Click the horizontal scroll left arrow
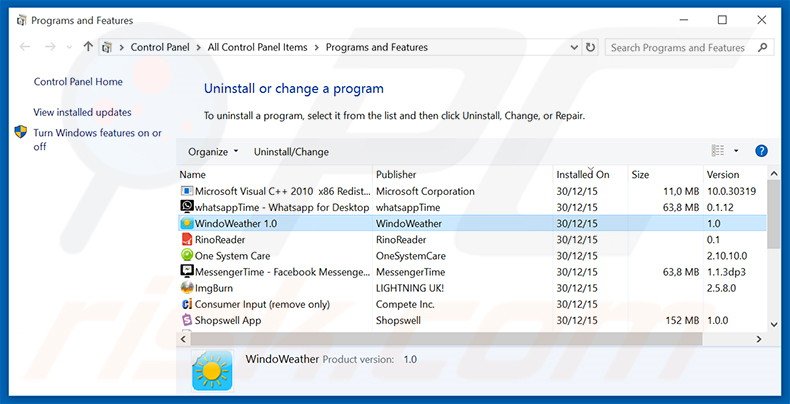Image resolution: width=790 pixels, height=404 pixels. [x=183, y=339]
